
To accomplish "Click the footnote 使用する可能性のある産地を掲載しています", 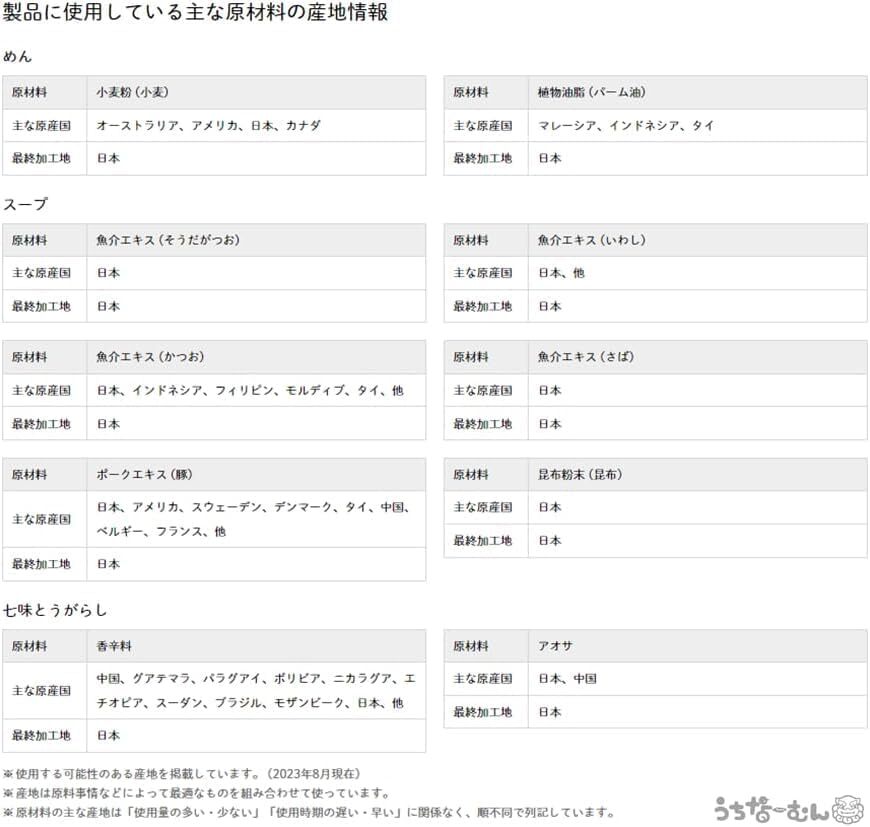I will click(x=181, y=774).
